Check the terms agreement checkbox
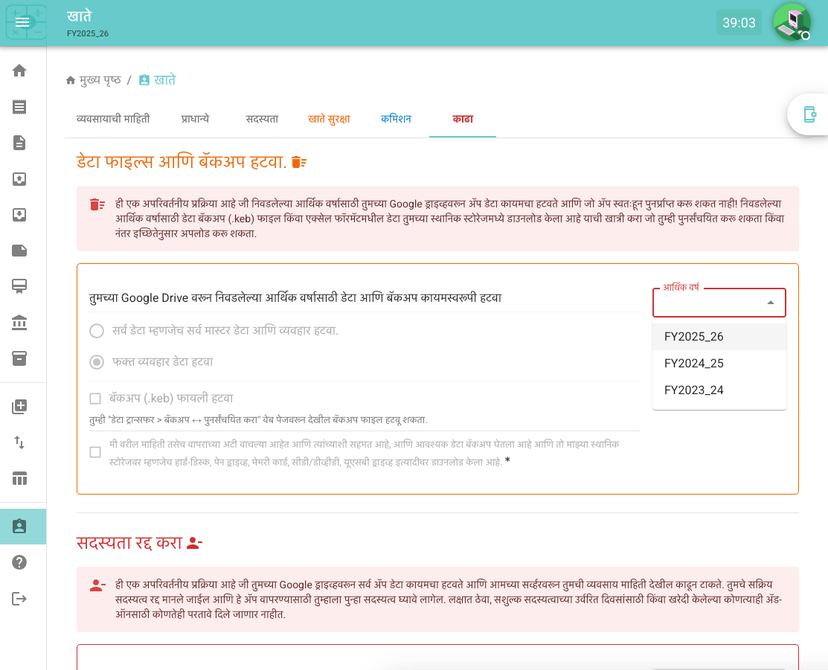This screenshot has height=670, width=828. [x=96, y=452]
